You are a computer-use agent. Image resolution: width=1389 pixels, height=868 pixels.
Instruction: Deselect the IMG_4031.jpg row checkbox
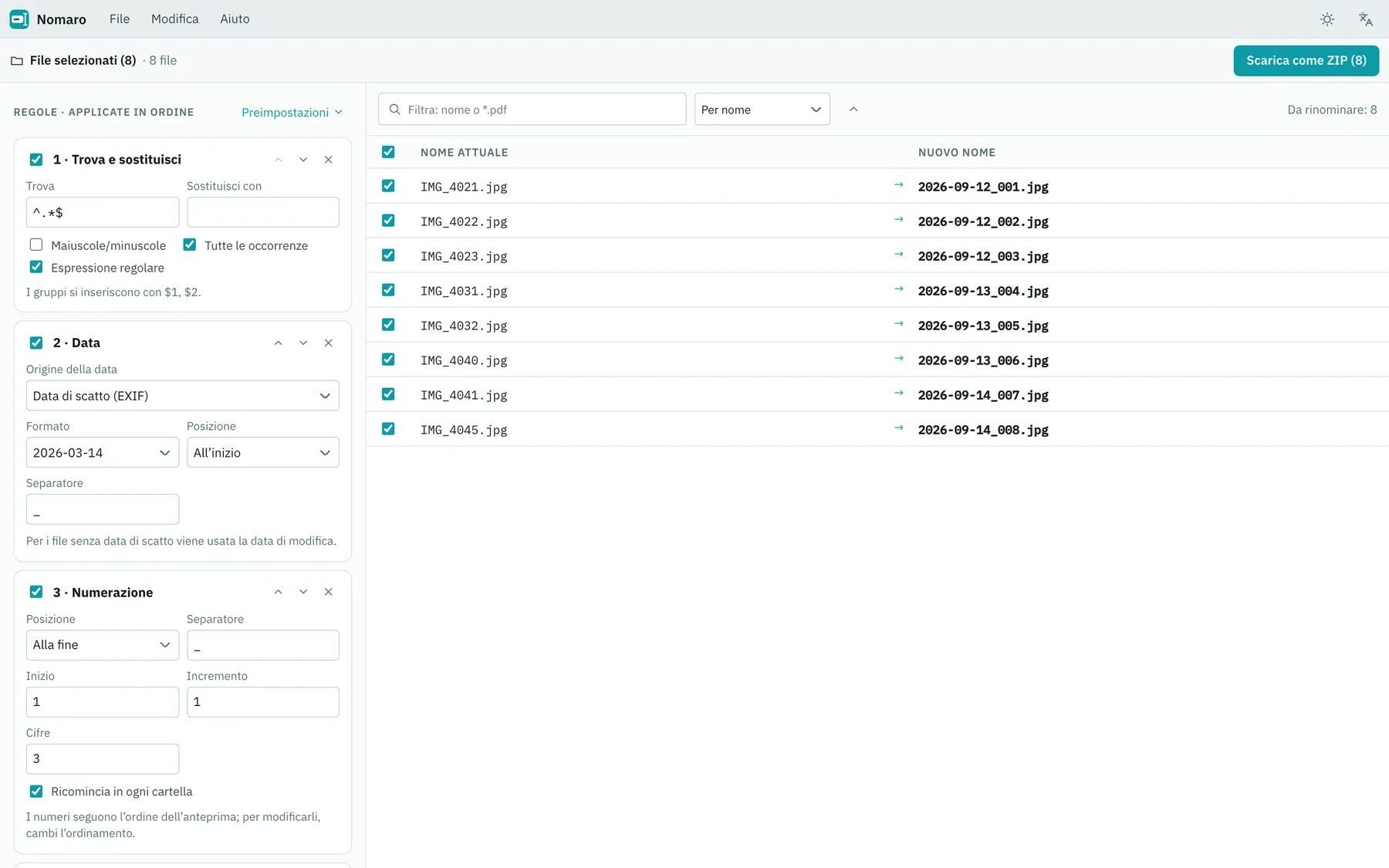coord(388,290)
